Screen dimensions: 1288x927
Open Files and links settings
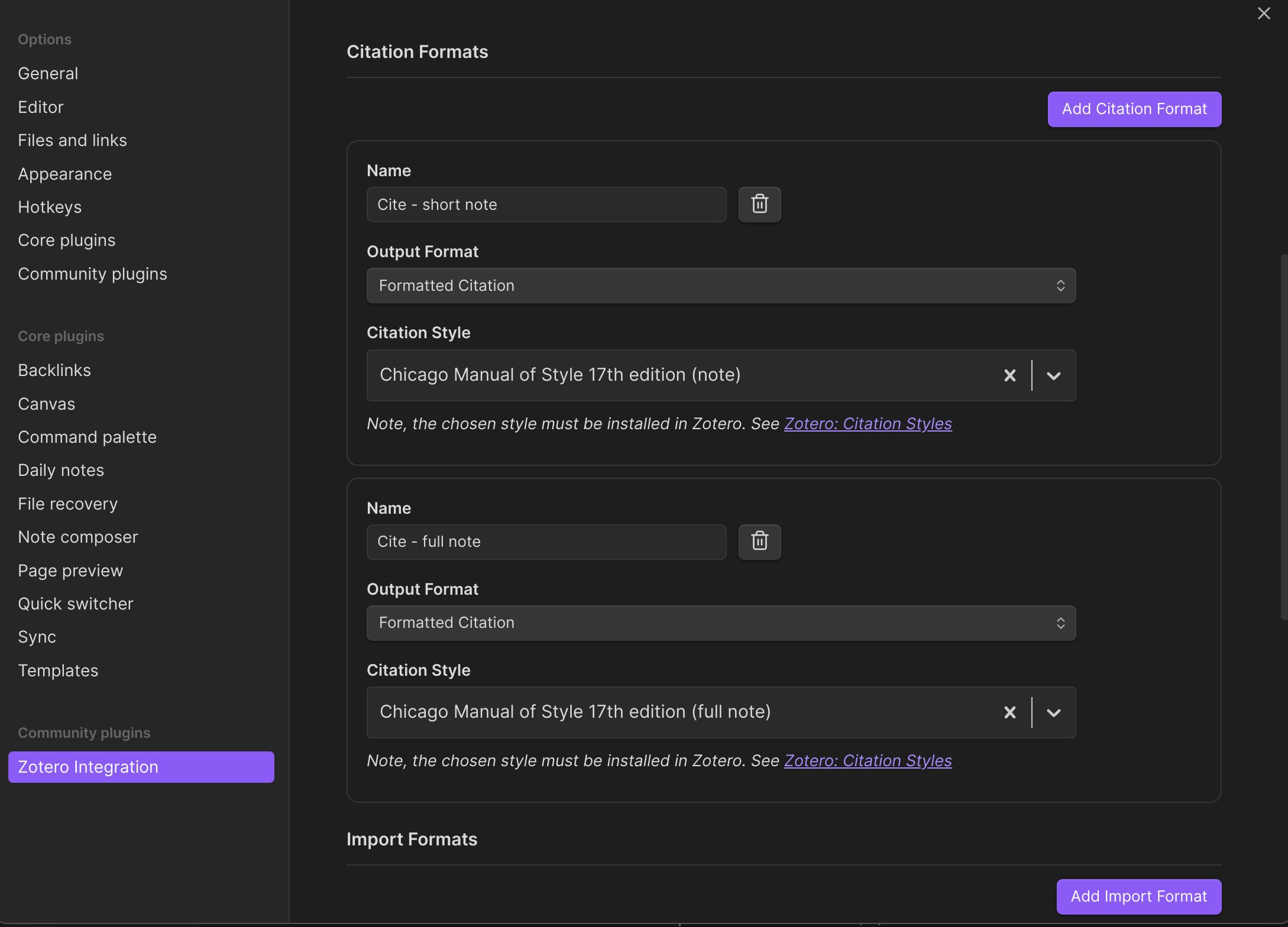click(x=72, y=140)
